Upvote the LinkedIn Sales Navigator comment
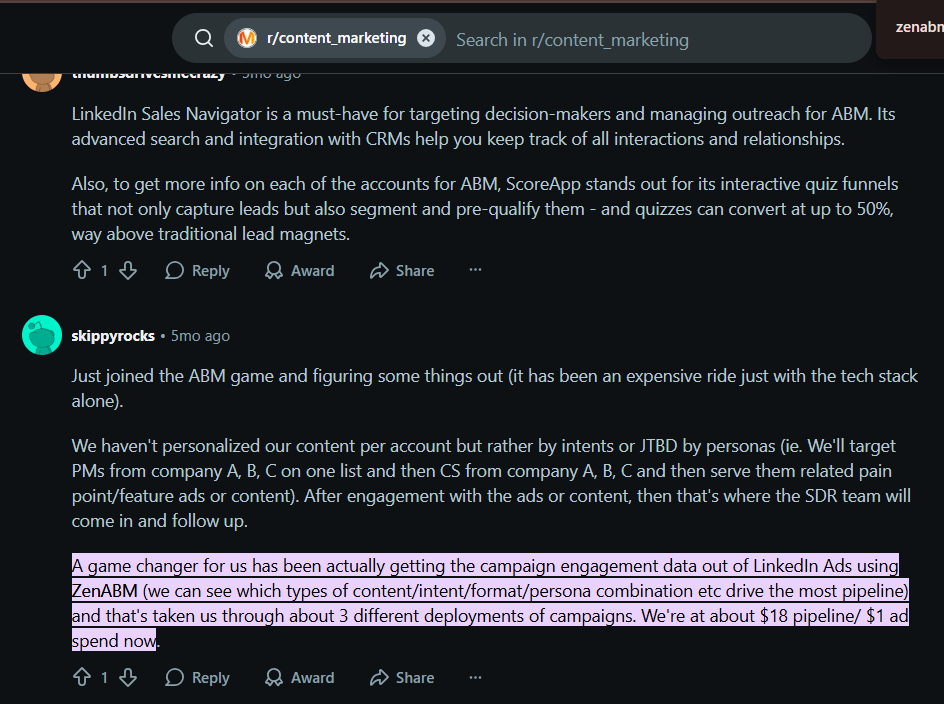The height and width of the screenshot is (704, 944). [82, 271]
